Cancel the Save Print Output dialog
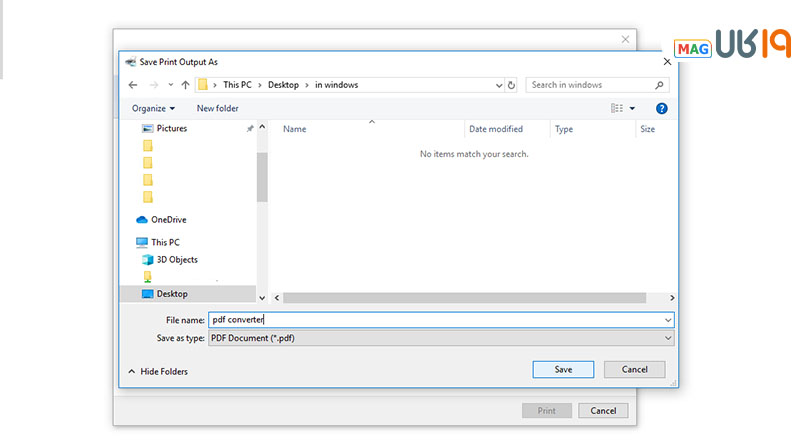 pos(634,369)
